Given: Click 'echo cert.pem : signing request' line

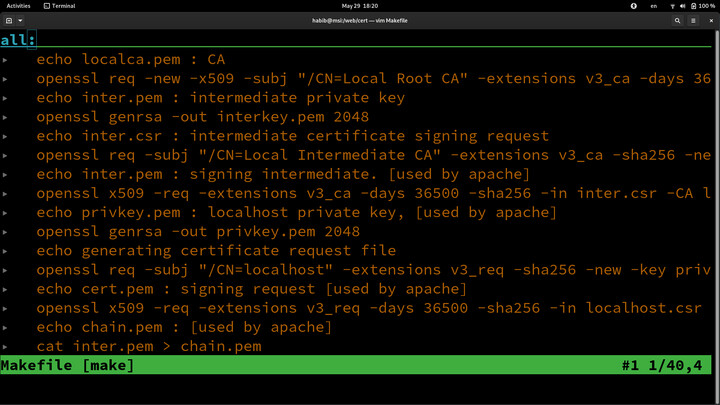Looking at the screenshot, I should 252,289.
